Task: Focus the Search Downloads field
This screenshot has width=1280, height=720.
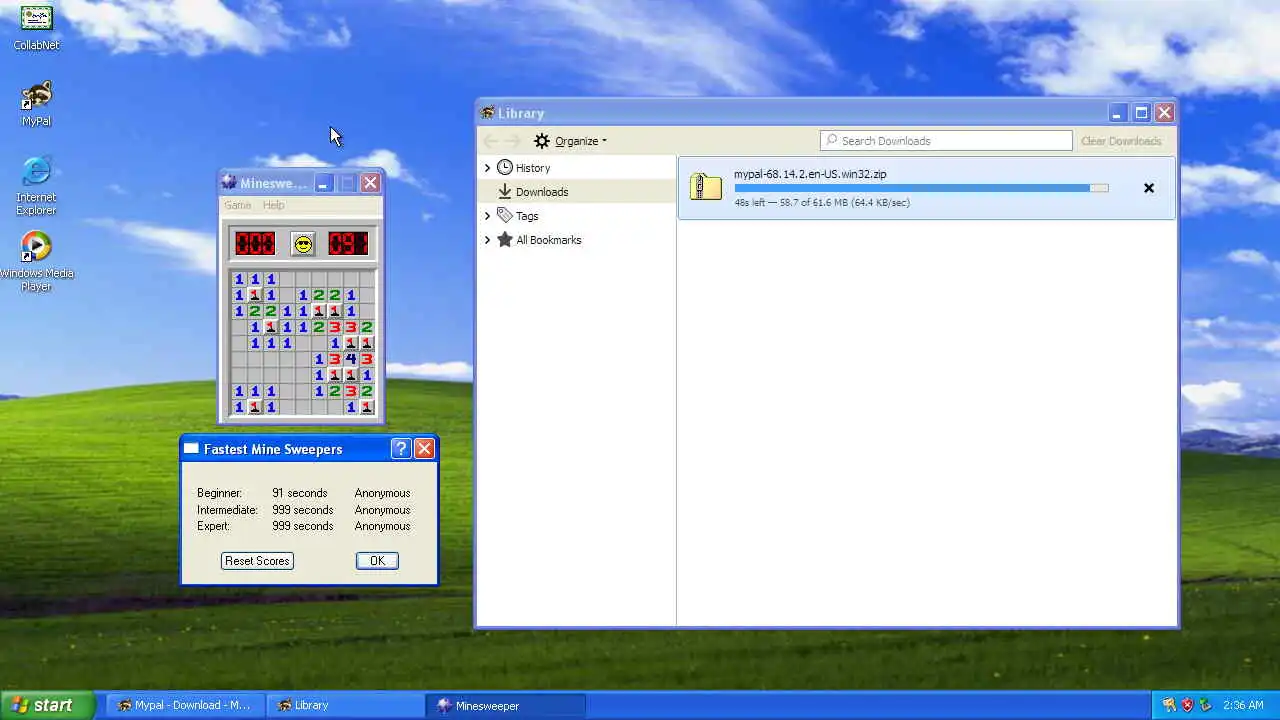Action: 946,141
